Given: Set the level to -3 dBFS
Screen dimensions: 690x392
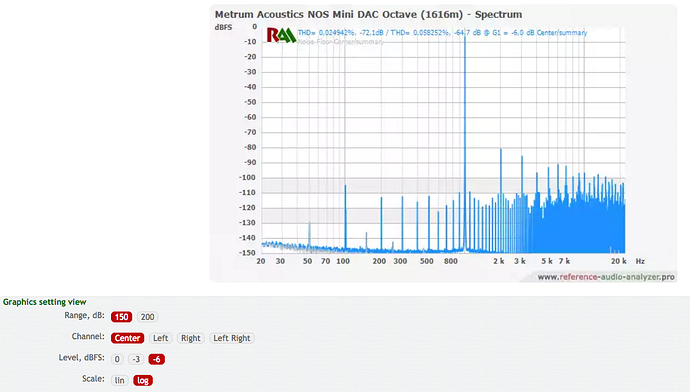Looking at the screenshot, I should [x=136, y=359].
